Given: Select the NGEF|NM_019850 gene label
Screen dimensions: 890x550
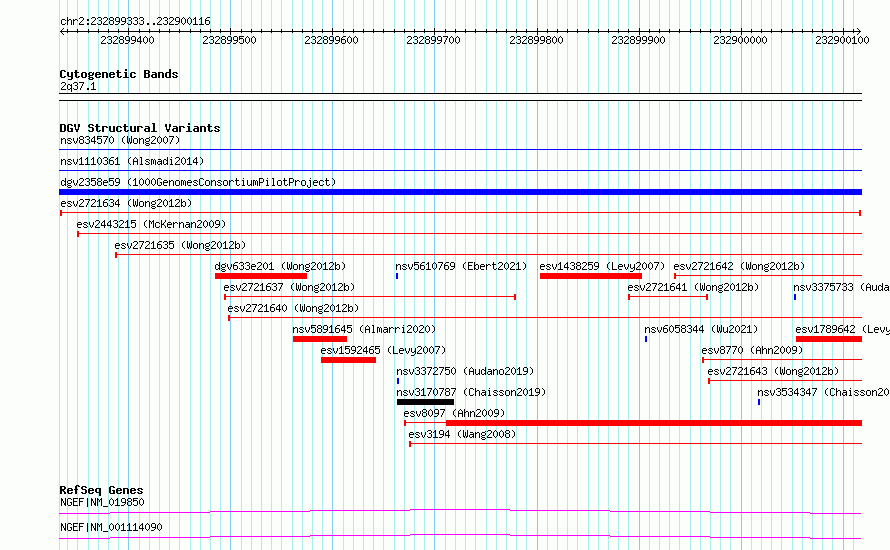Looking at the screenshot, I should [102, 502].
